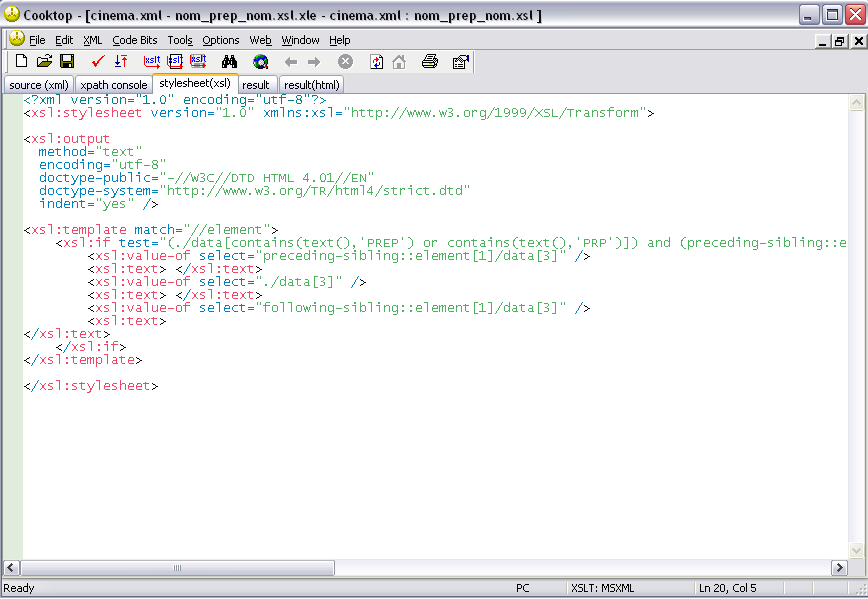
Task: Click 'XSLT: MSXML' in the status bar
Action: [602, 588]
